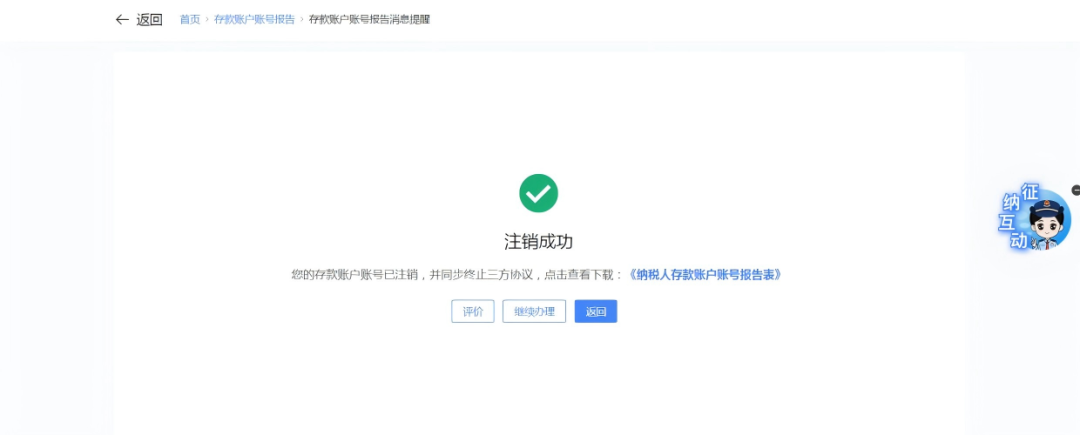Go to 首页 breadcrumb link

coord(189,19)
